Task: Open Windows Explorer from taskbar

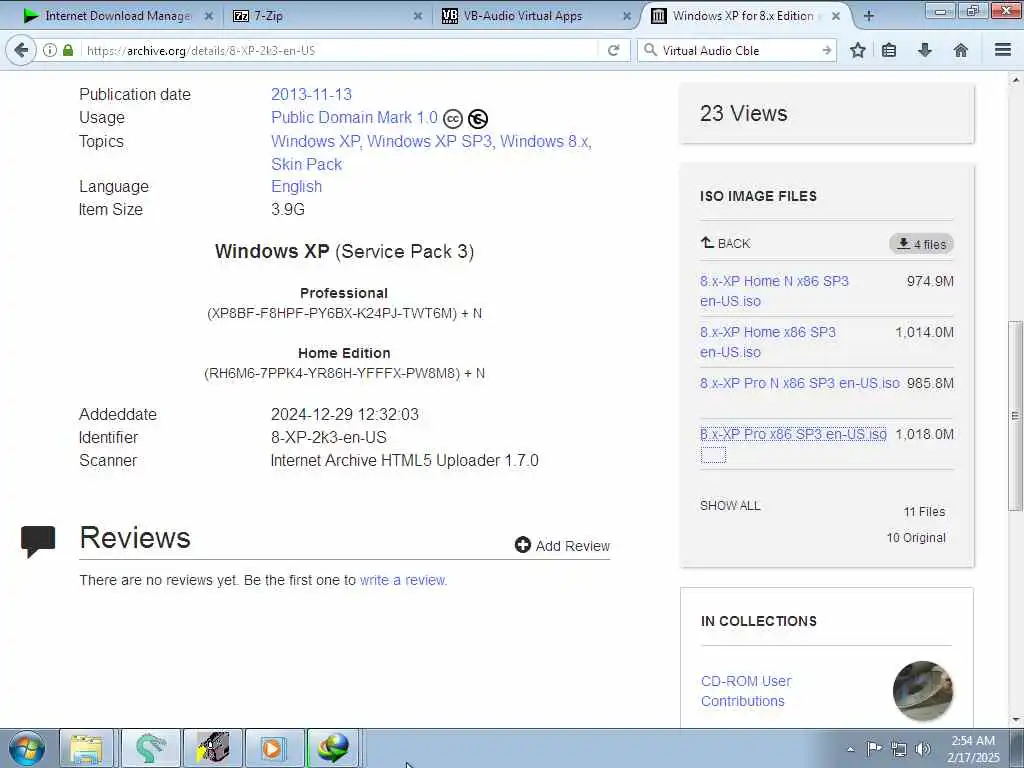Action: (86, 748)
